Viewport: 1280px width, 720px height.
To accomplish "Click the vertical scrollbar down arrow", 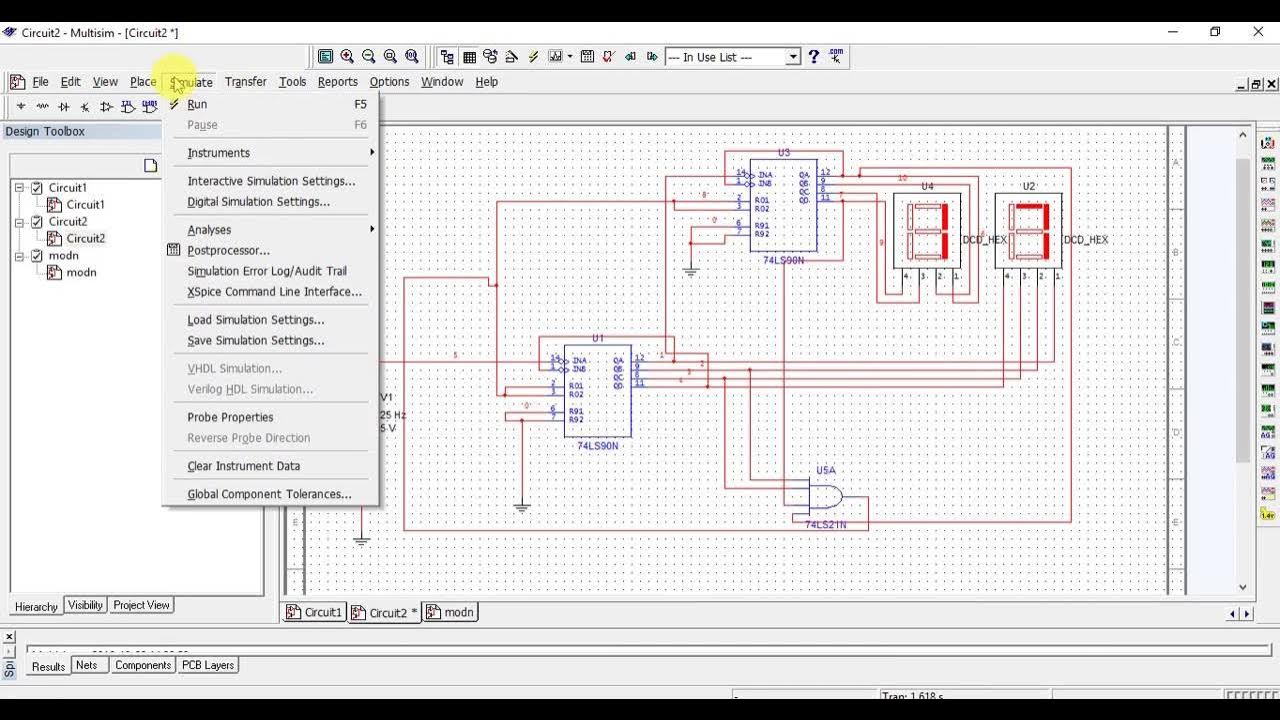I will [x=1243, y=587].
